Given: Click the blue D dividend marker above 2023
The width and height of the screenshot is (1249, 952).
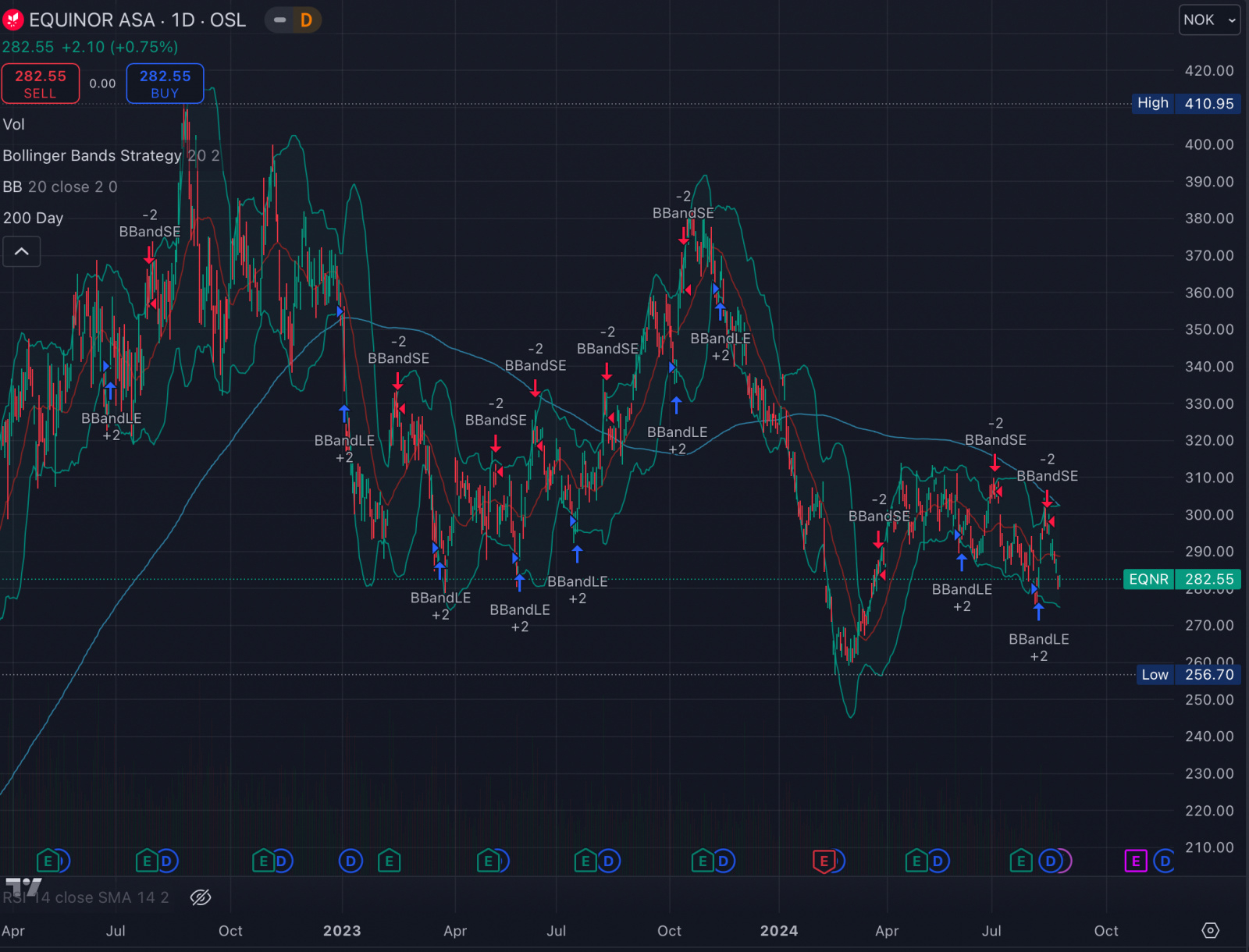Looking at the screenshot, I should 351,861.
